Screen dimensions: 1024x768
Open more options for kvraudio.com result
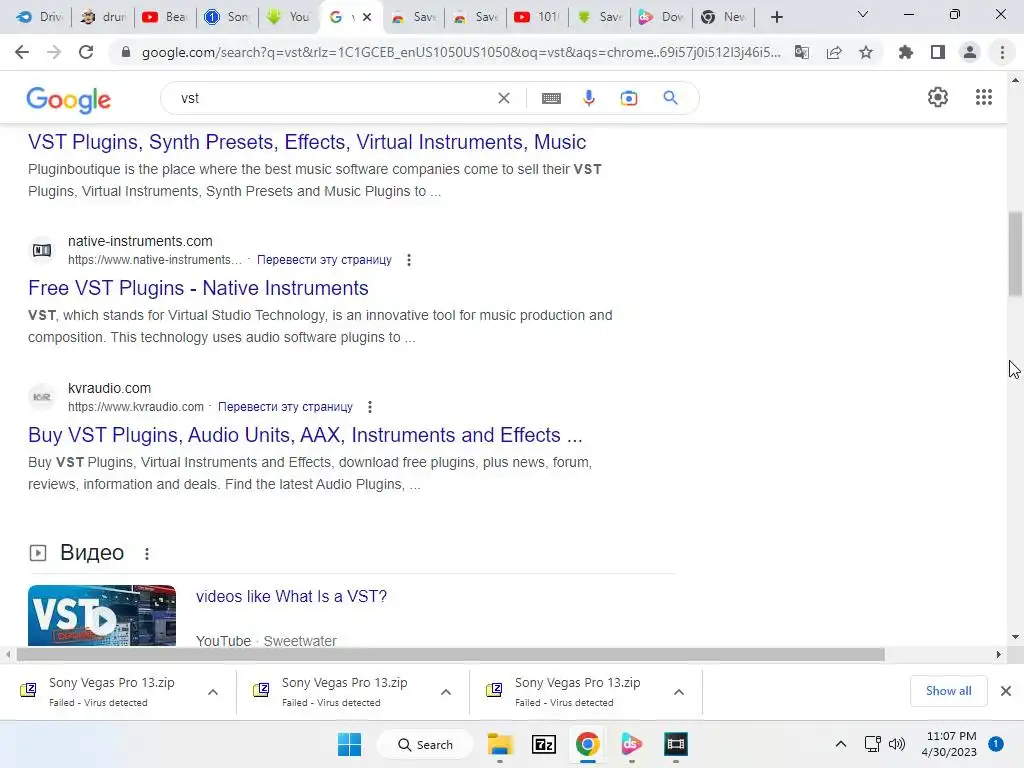pos(370,407)
